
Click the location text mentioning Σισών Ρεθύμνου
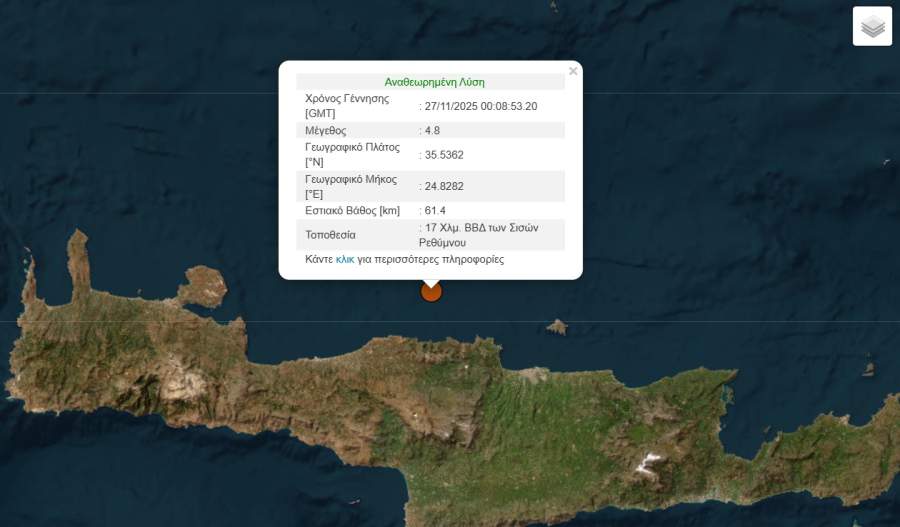(481, 235)
